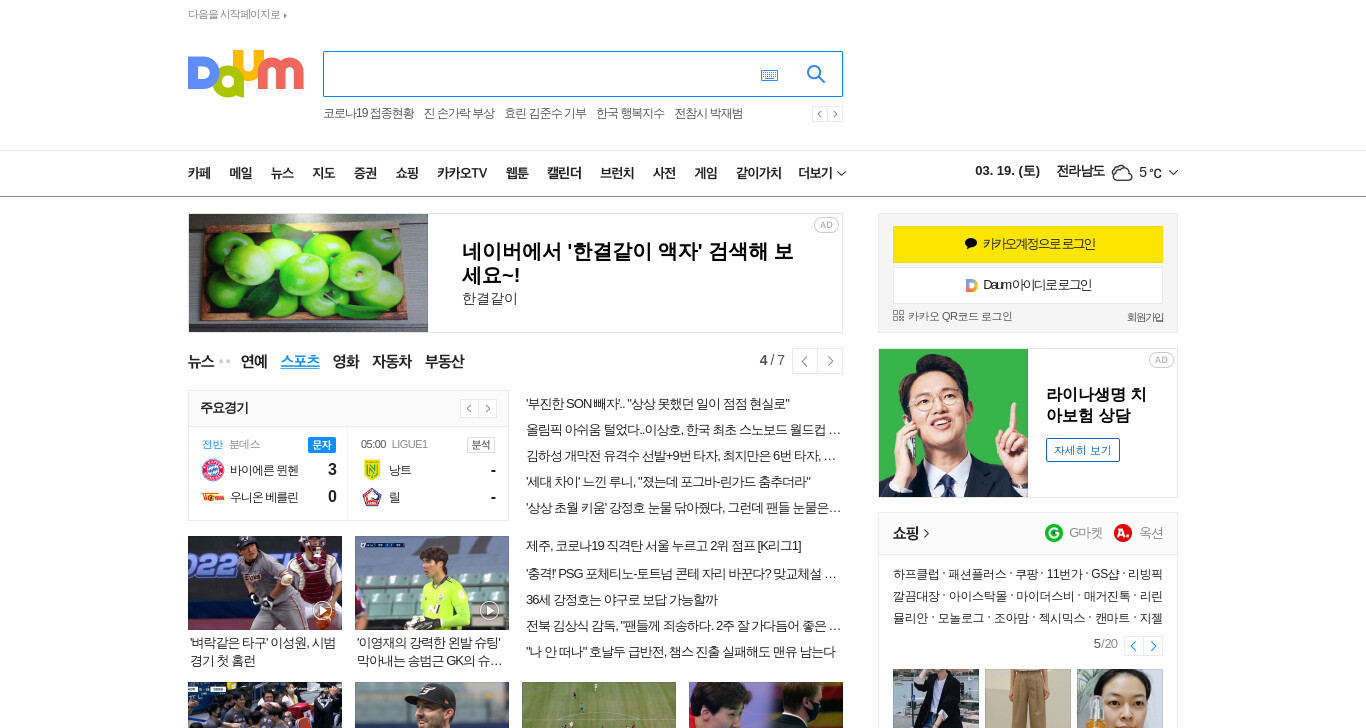The height and width of the screenshot is (728, 1366).
Task: Show previous shopping page
Action: pos(1133,646)
